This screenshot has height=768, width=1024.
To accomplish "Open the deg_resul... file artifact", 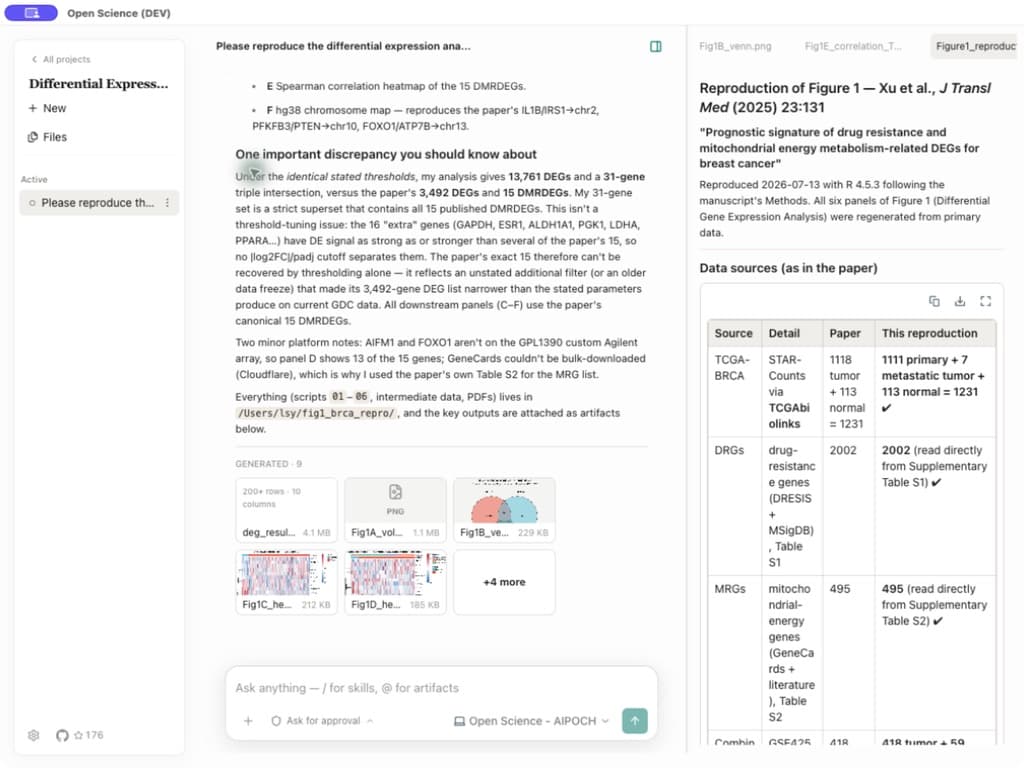I will [x=287, y=510].
